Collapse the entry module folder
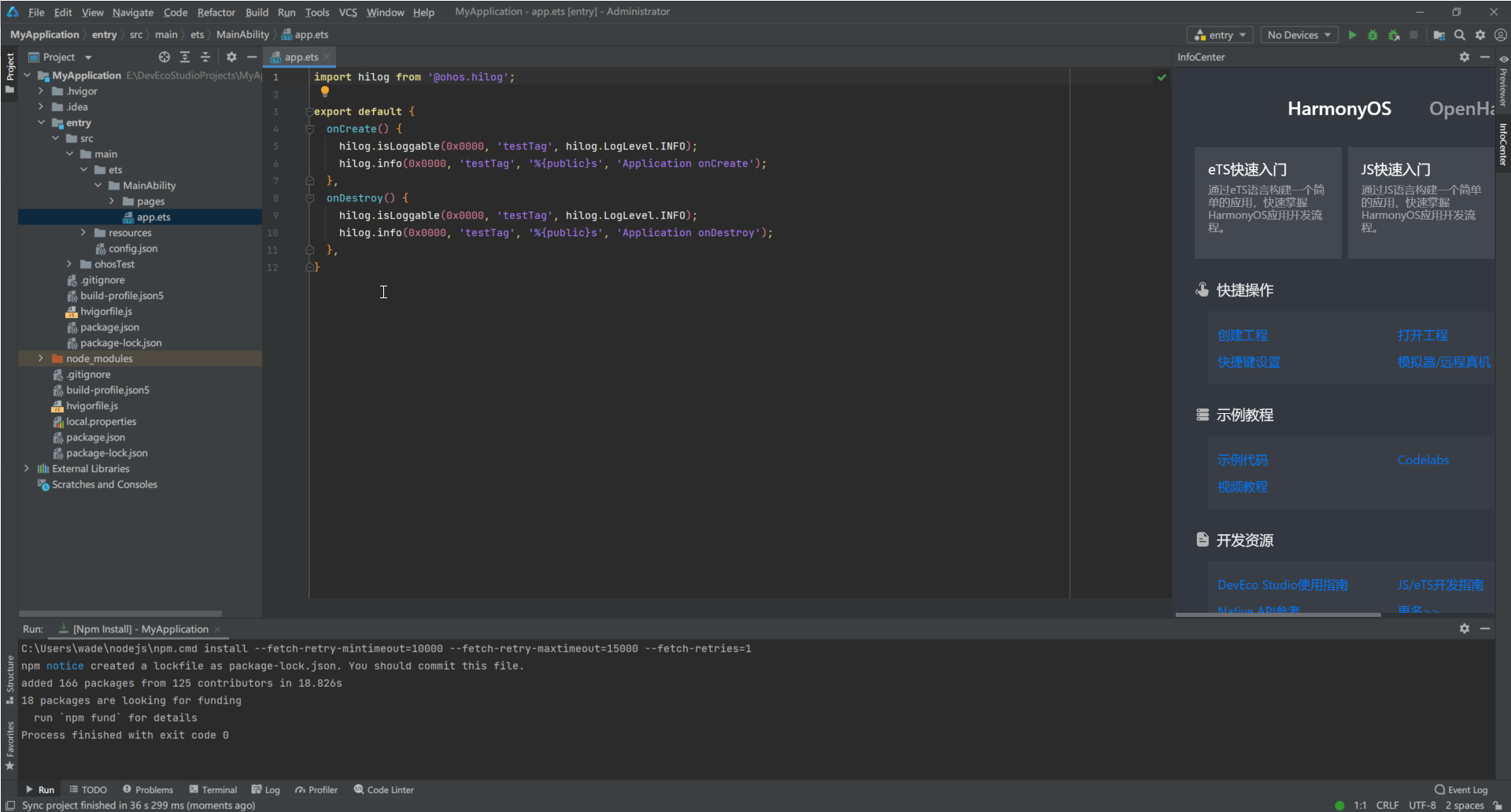The width and height of the screenshot is (1511, 812). [41, 123]
